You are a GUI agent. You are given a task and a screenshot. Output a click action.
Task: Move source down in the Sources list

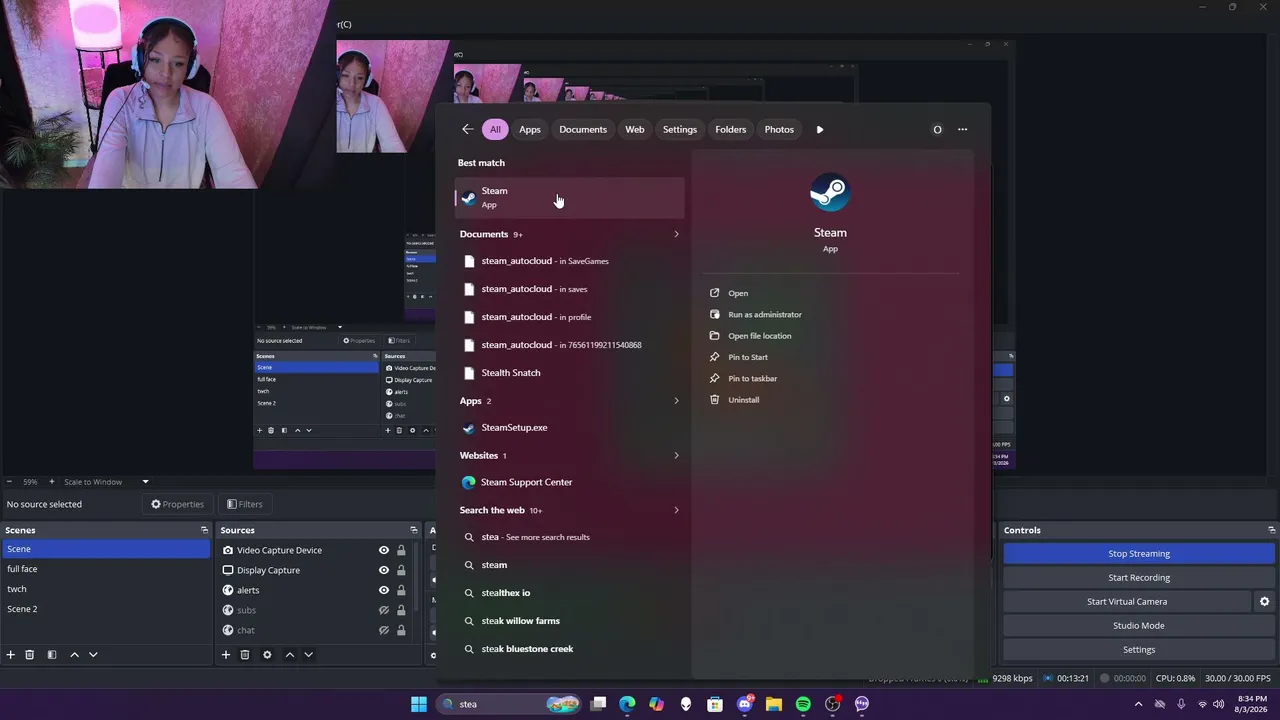[x=308, y=655]
